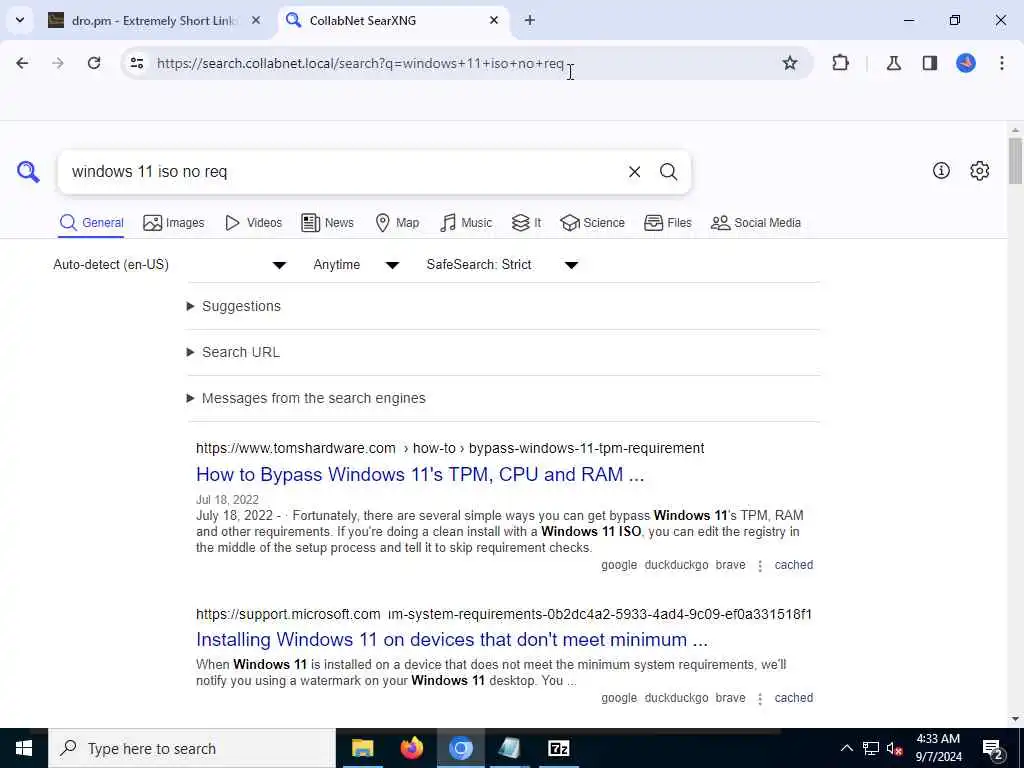Open the language Auto-detect (en-US) dropdown
Viewport: 1024px width, 768px height.
tap(169, 264)
